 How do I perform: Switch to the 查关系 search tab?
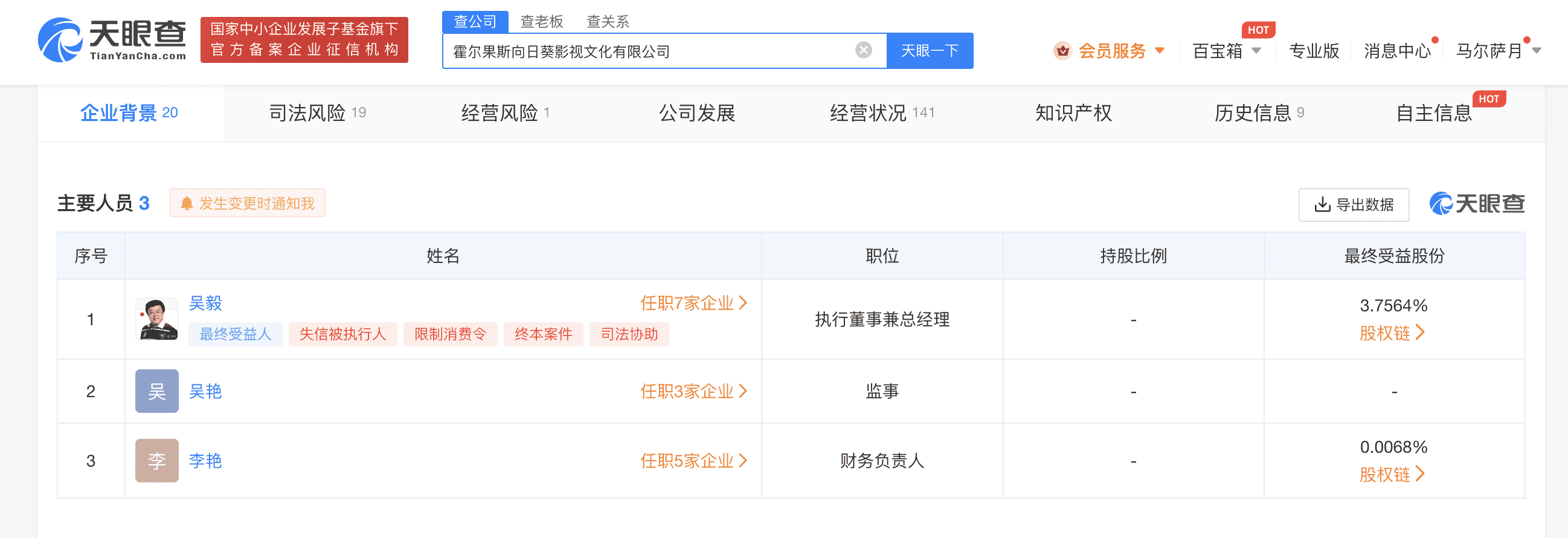tap(608, 22)
